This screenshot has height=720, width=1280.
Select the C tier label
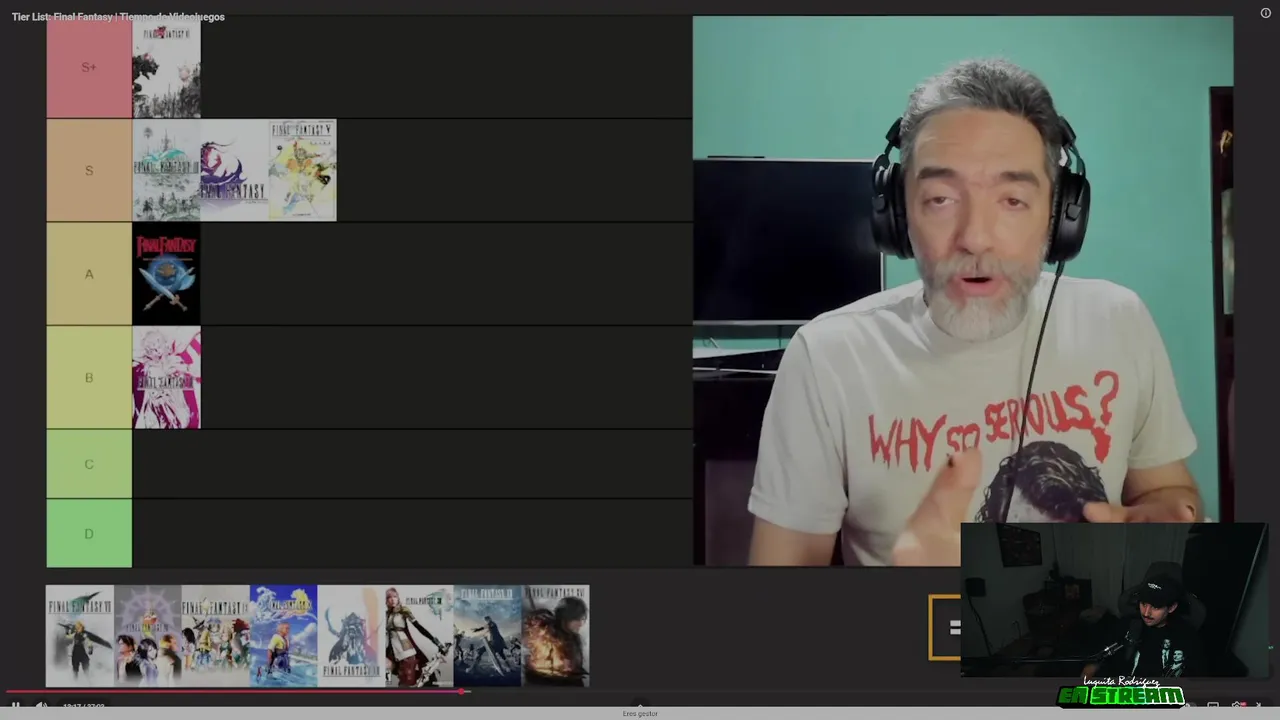pos(89,464)
